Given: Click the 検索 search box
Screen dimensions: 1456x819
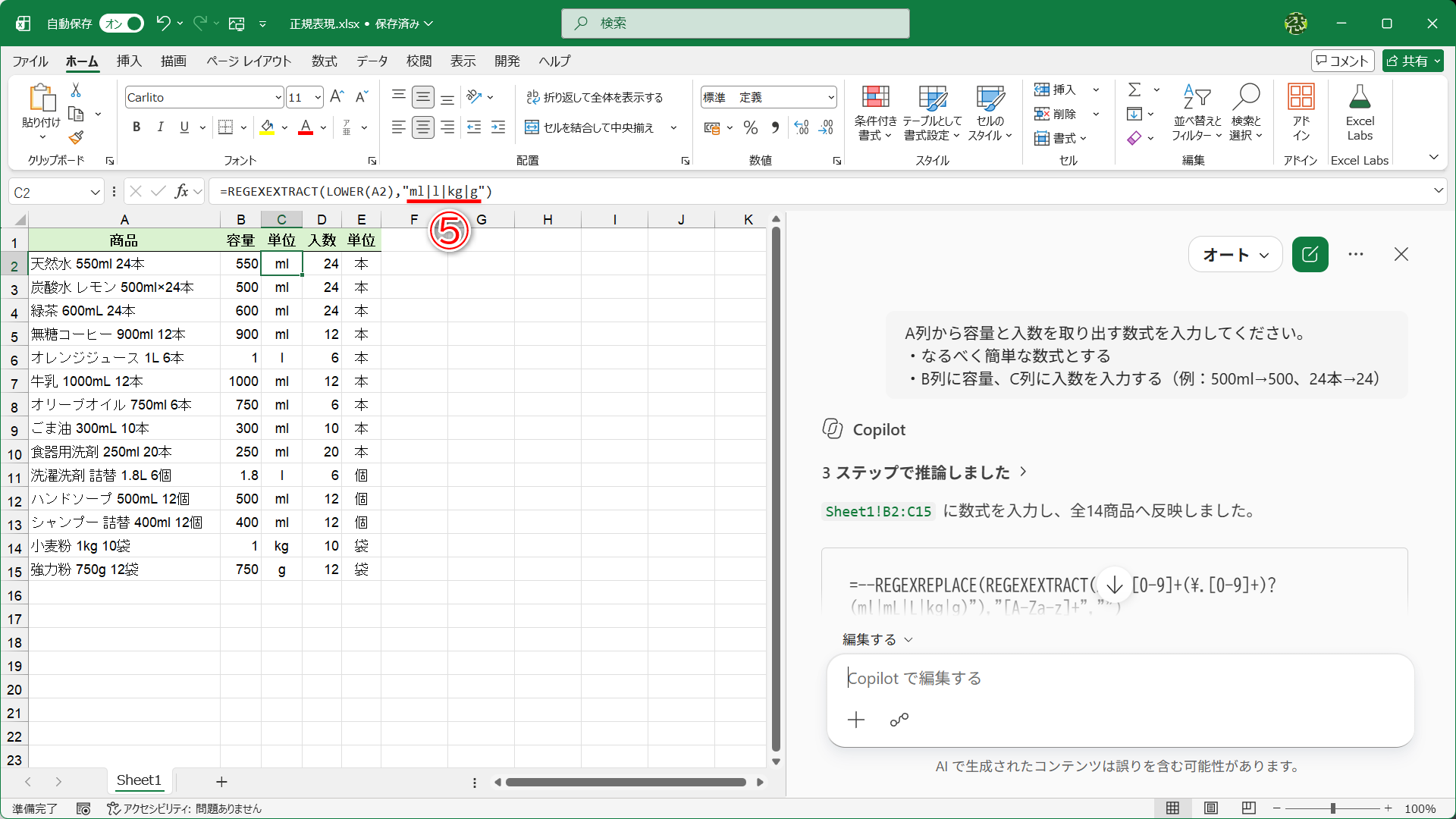Looking at the screenshot, I should (x=735, y=24).
